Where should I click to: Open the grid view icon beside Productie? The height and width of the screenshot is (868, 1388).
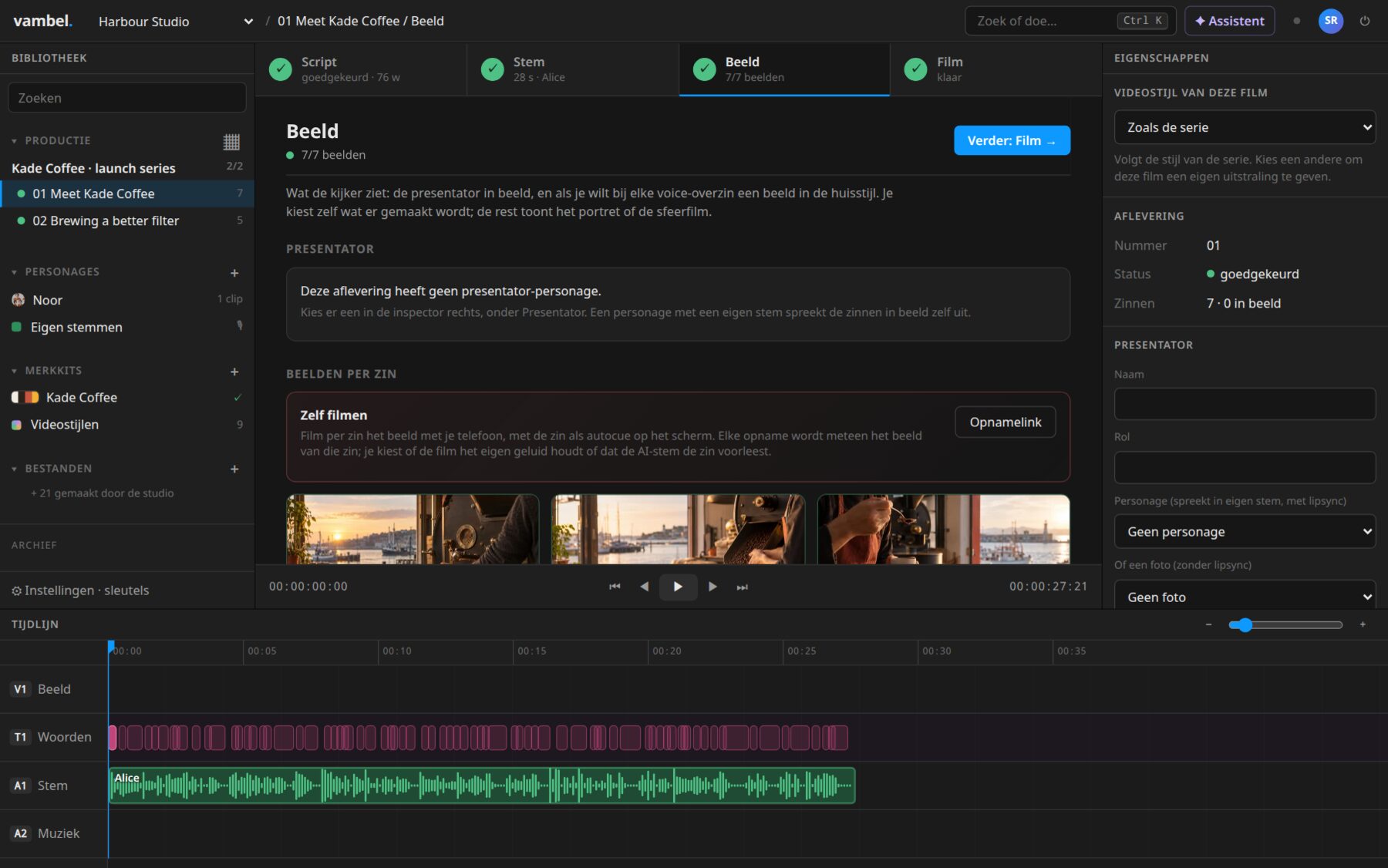pos(231,141)
